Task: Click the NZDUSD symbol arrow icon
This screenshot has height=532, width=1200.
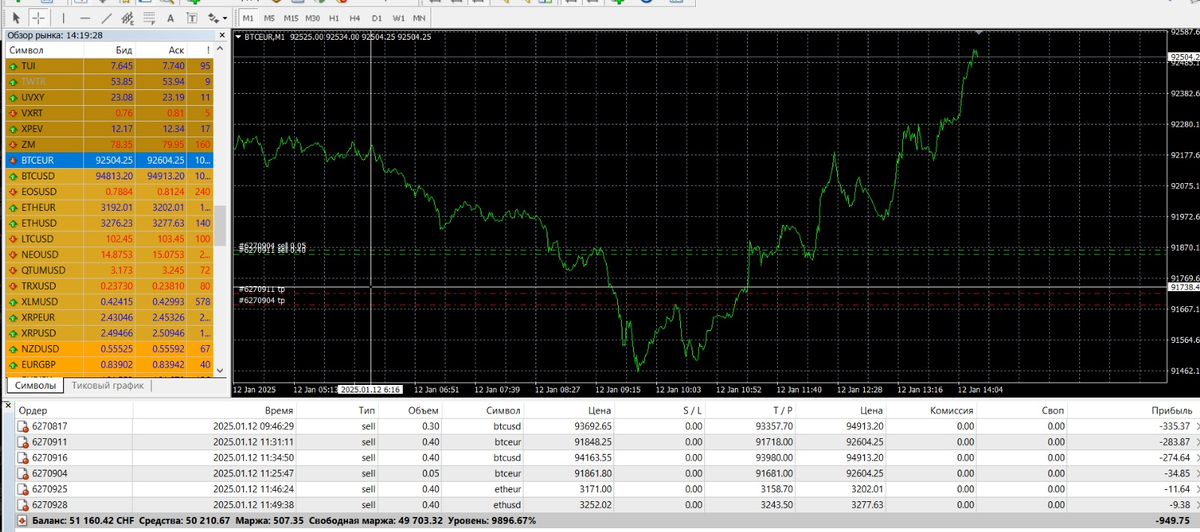Action: tap(13, 349)
